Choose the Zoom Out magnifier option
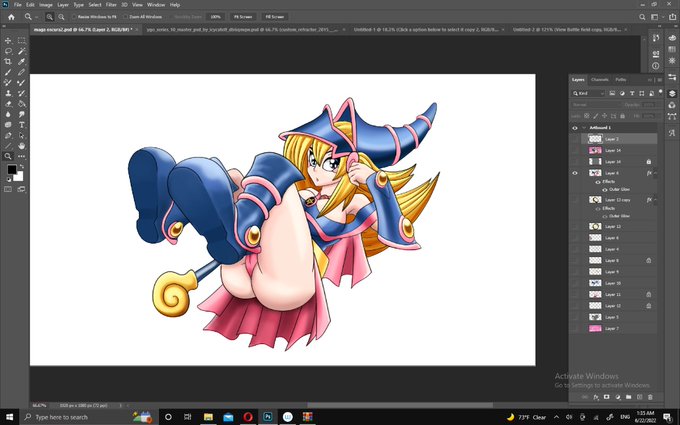The width and height of the screenshot is (680, 425). coord(62,17)
